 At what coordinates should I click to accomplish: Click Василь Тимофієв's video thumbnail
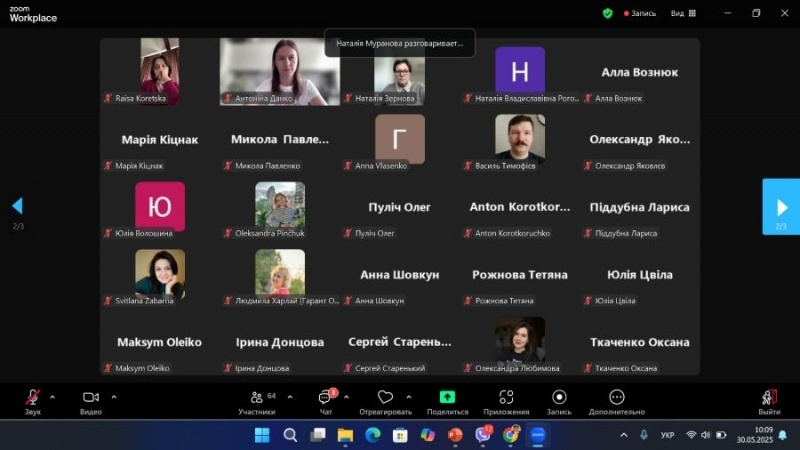pos(520,138)
